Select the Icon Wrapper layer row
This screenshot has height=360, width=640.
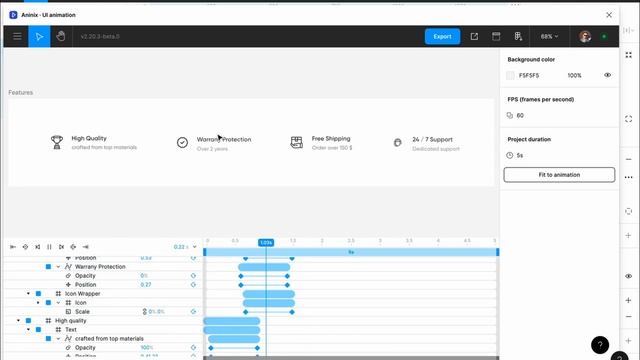tap(103, 294)
